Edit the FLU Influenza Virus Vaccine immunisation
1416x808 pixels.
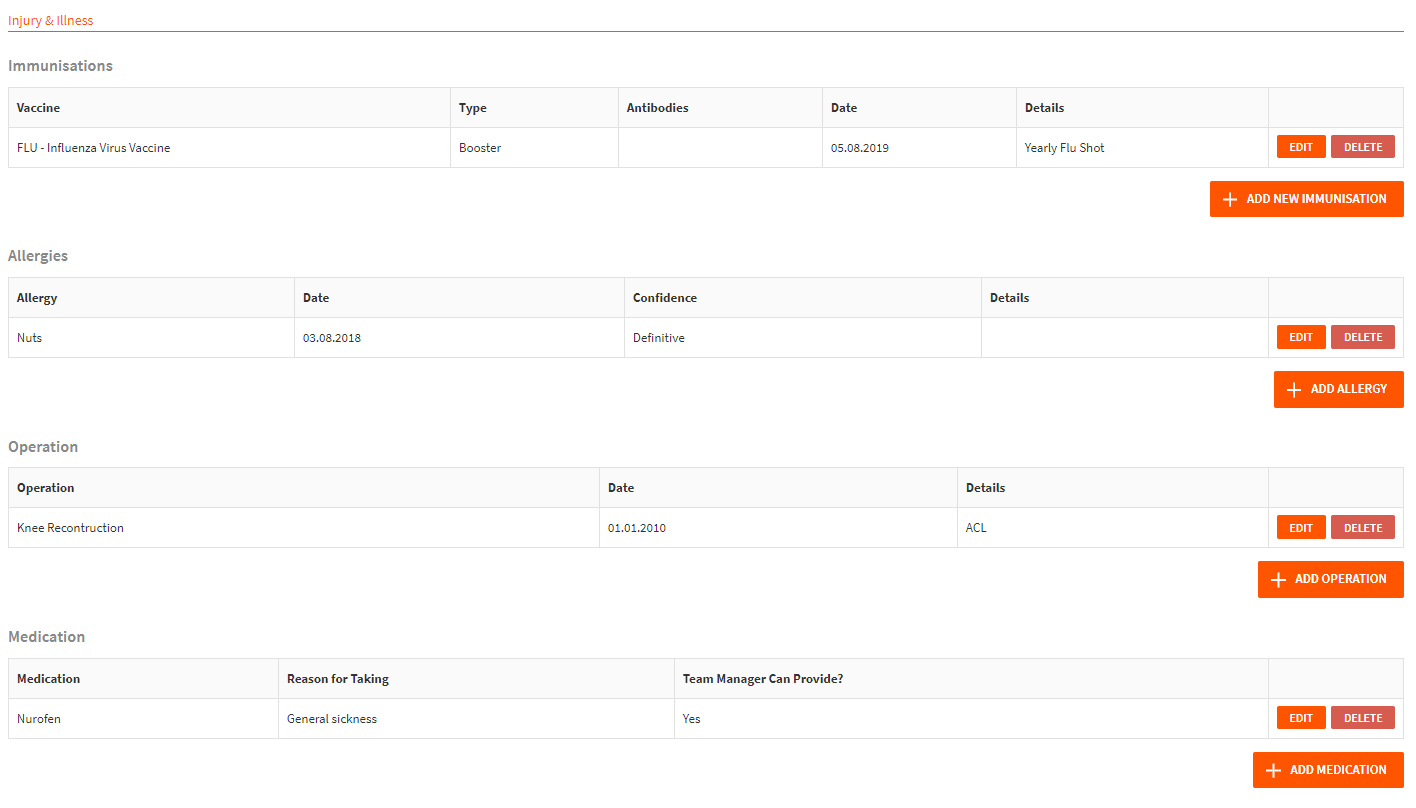coord(1301,147)
